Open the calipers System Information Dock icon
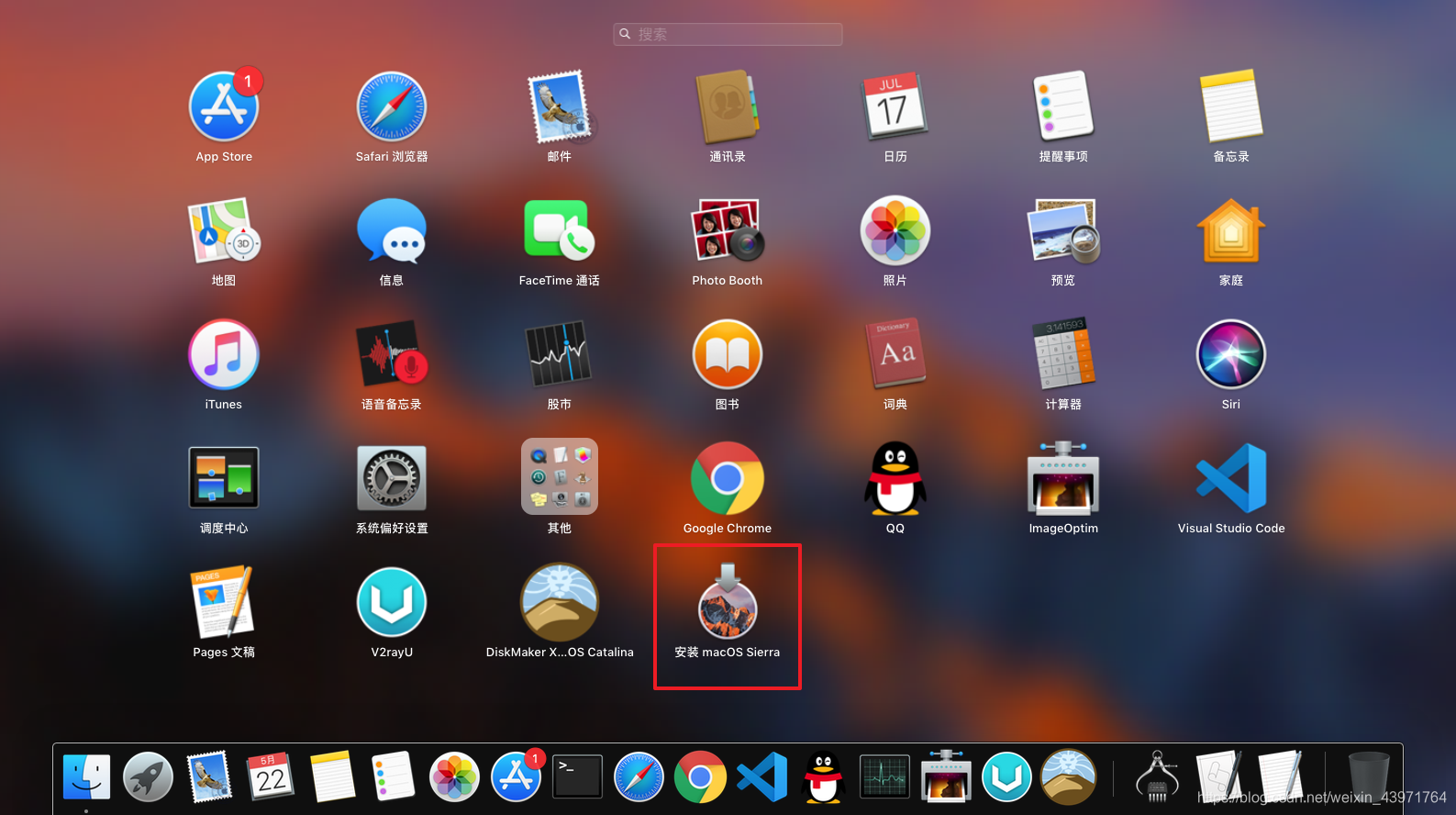The width and height of the screenshot is (1456, 815). (x=1158, y=777)
